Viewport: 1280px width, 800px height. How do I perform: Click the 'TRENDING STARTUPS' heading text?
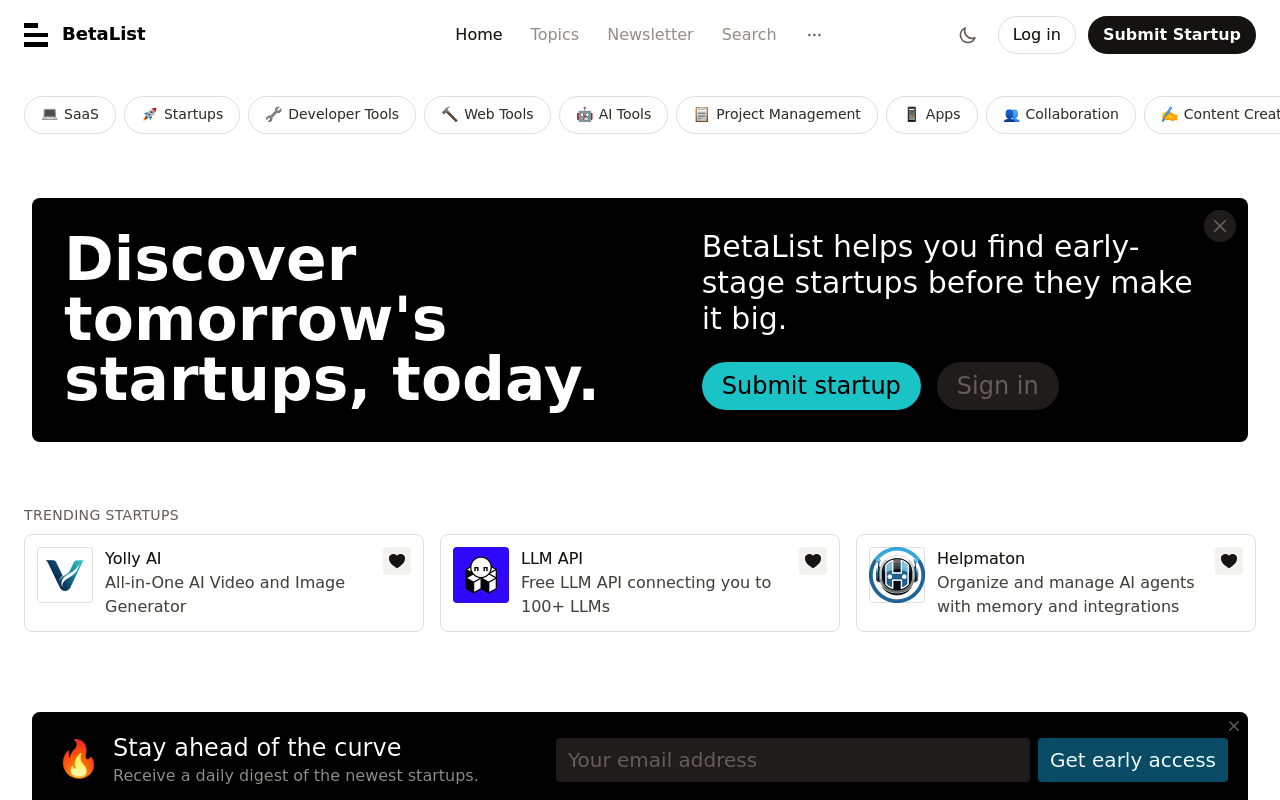[x=101, y=515]
